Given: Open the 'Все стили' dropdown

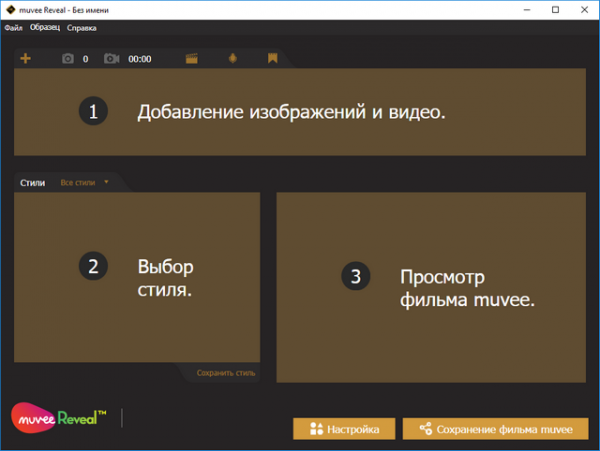Looking at the screenshot, I should point(80,183).
